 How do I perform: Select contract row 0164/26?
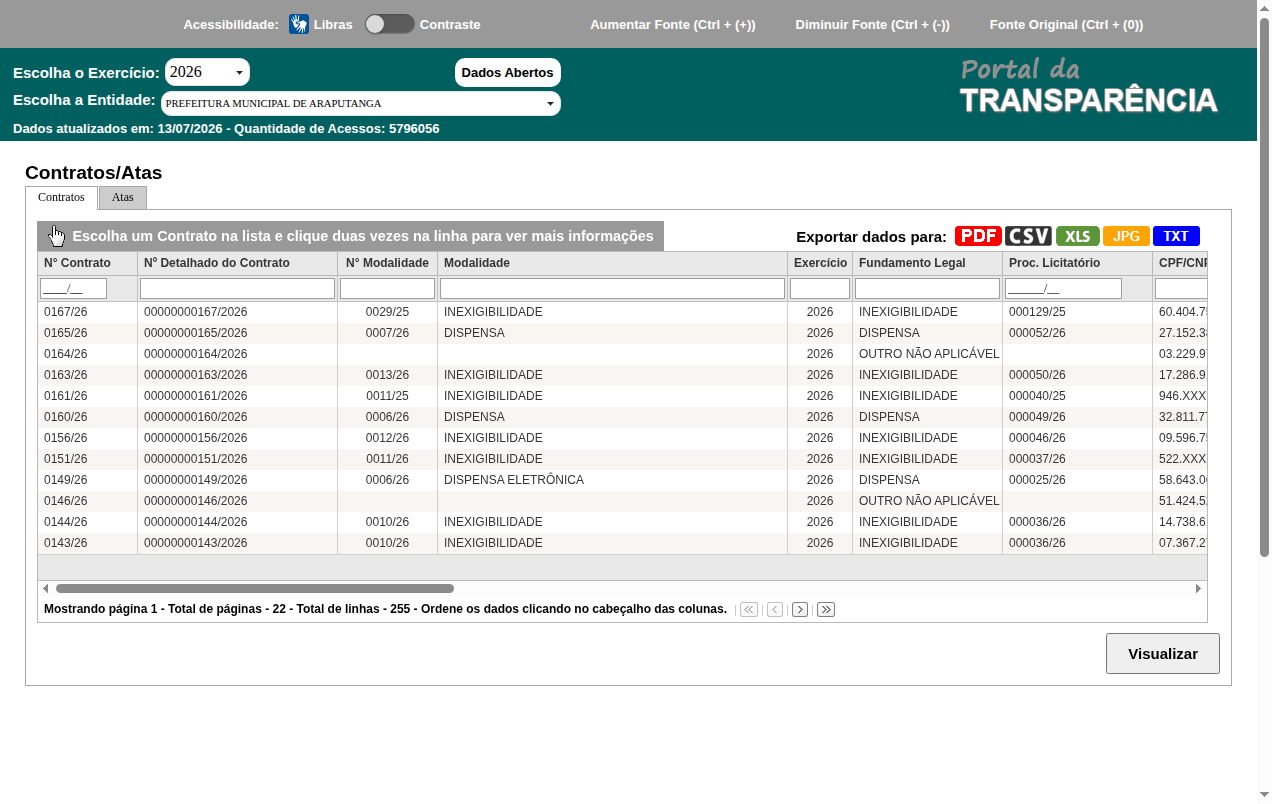(x=622, y=354)
